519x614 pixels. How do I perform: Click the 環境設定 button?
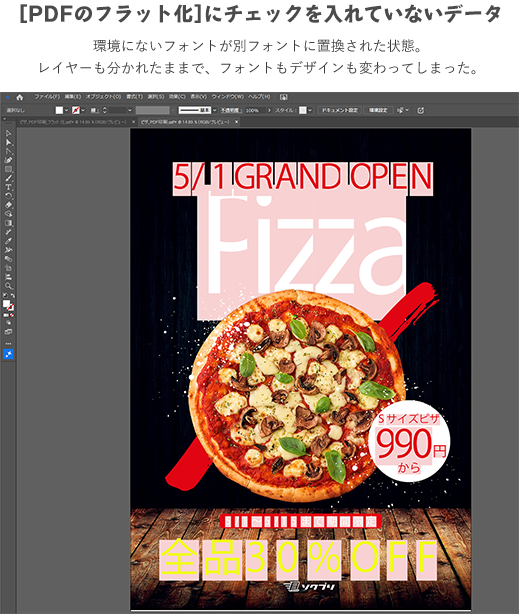pyautogui.click(x=378, y=110)
